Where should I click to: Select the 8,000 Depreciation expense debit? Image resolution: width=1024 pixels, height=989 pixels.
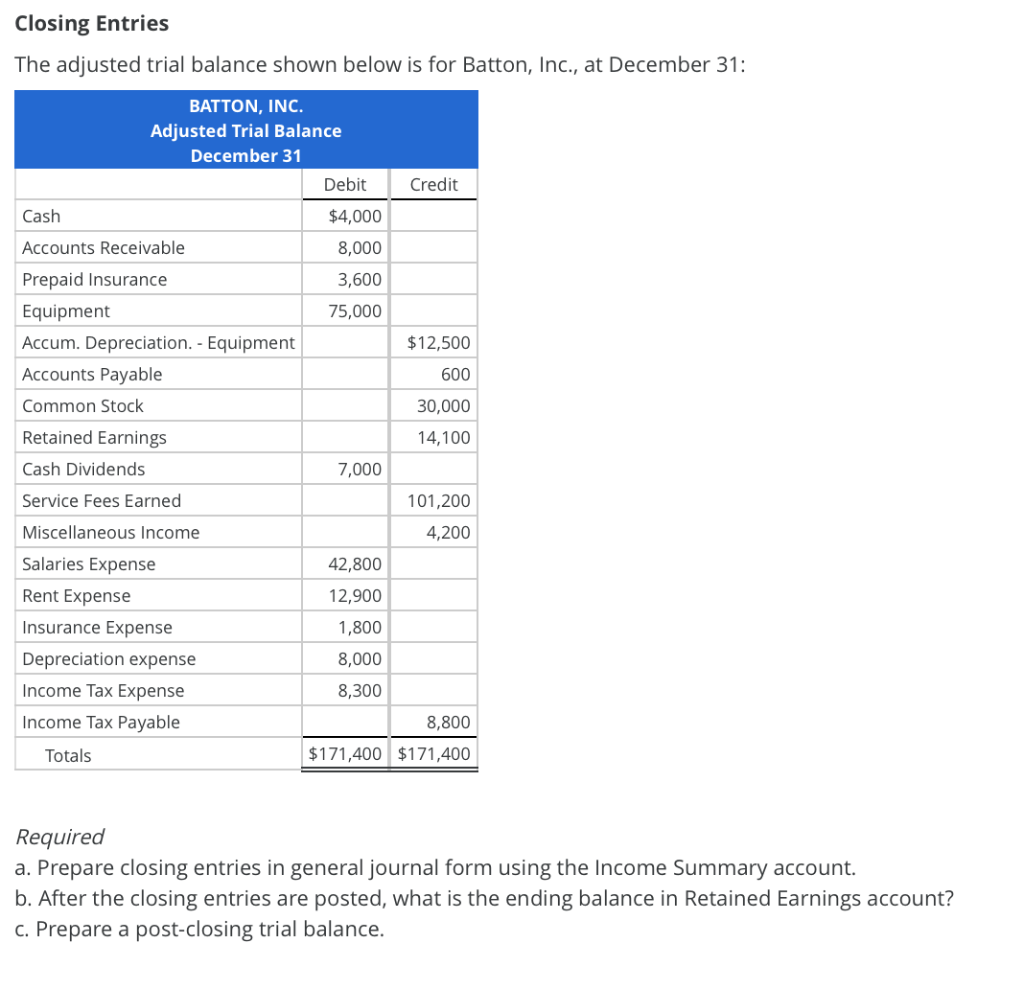[359, 660]
